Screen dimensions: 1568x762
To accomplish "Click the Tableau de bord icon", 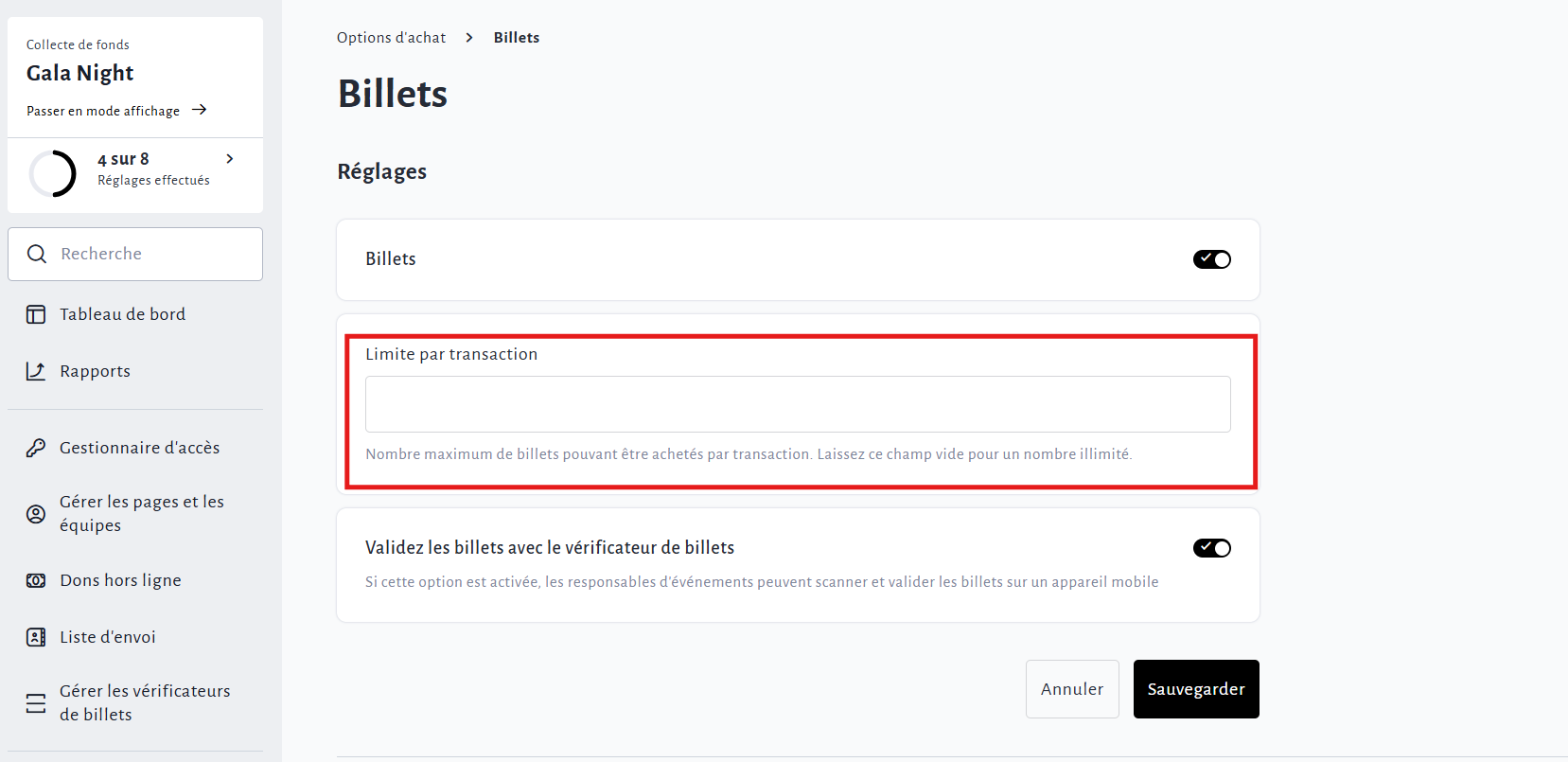I will coord(36,314).
